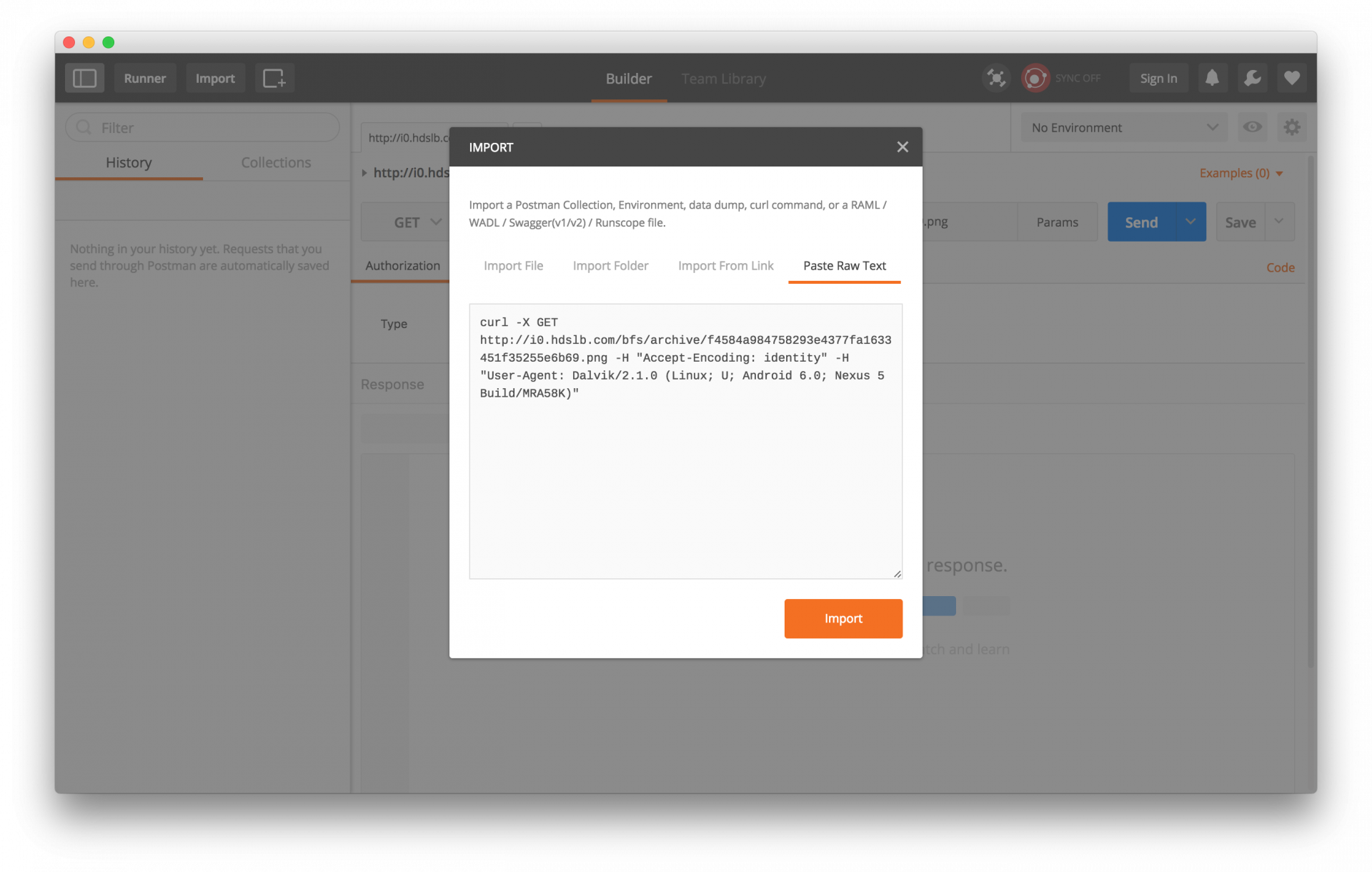Open notifications bell icon

coord(1212,78)
